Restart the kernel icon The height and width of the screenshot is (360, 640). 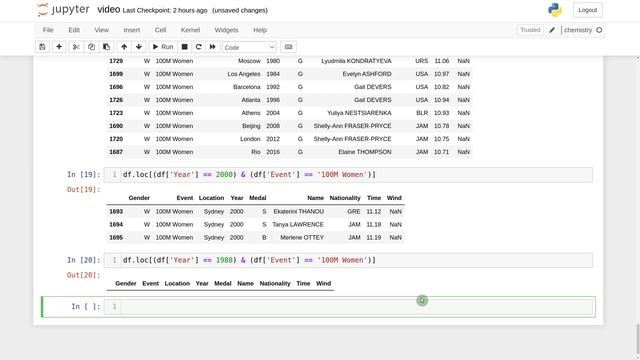198,47
